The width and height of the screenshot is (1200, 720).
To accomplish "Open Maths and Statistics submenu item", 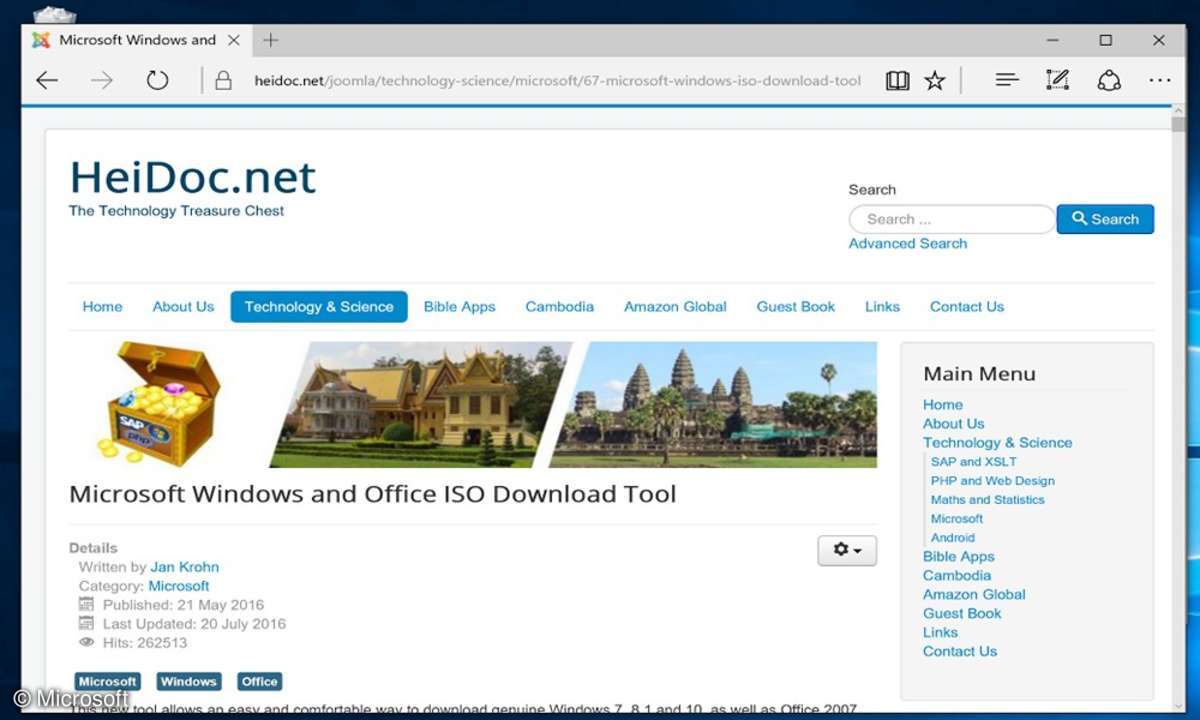I will click(988, 500).
